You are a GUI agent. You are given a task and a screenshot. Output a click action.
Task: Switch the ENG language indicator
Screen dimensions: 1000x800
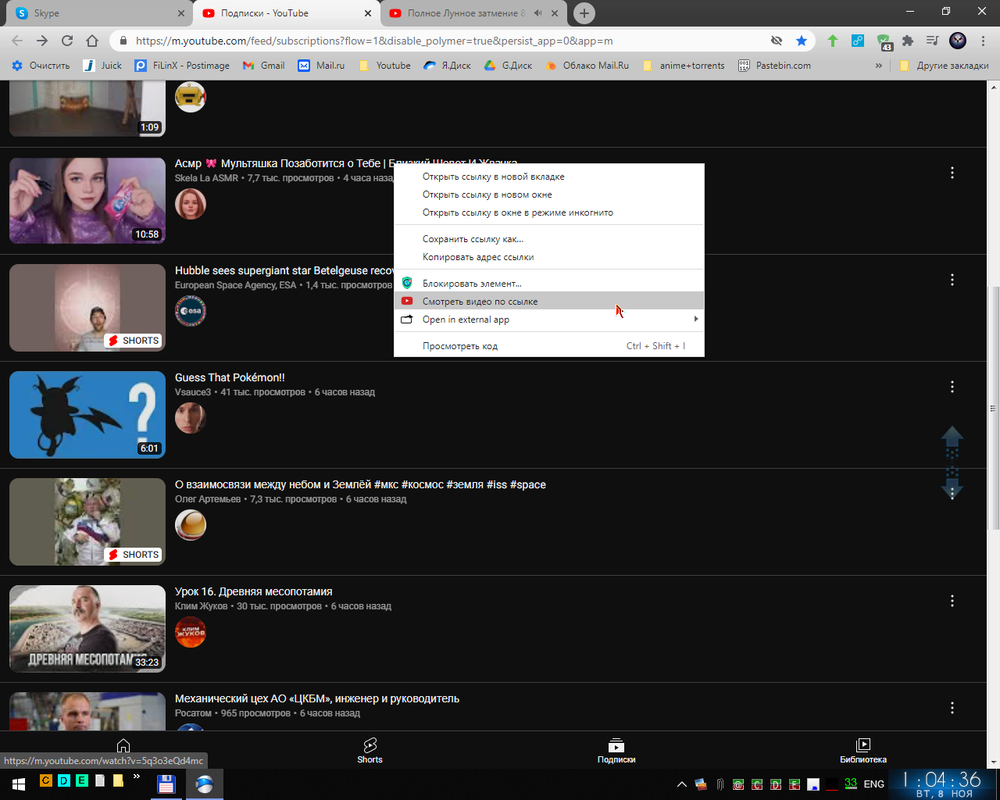click(874, 784)
